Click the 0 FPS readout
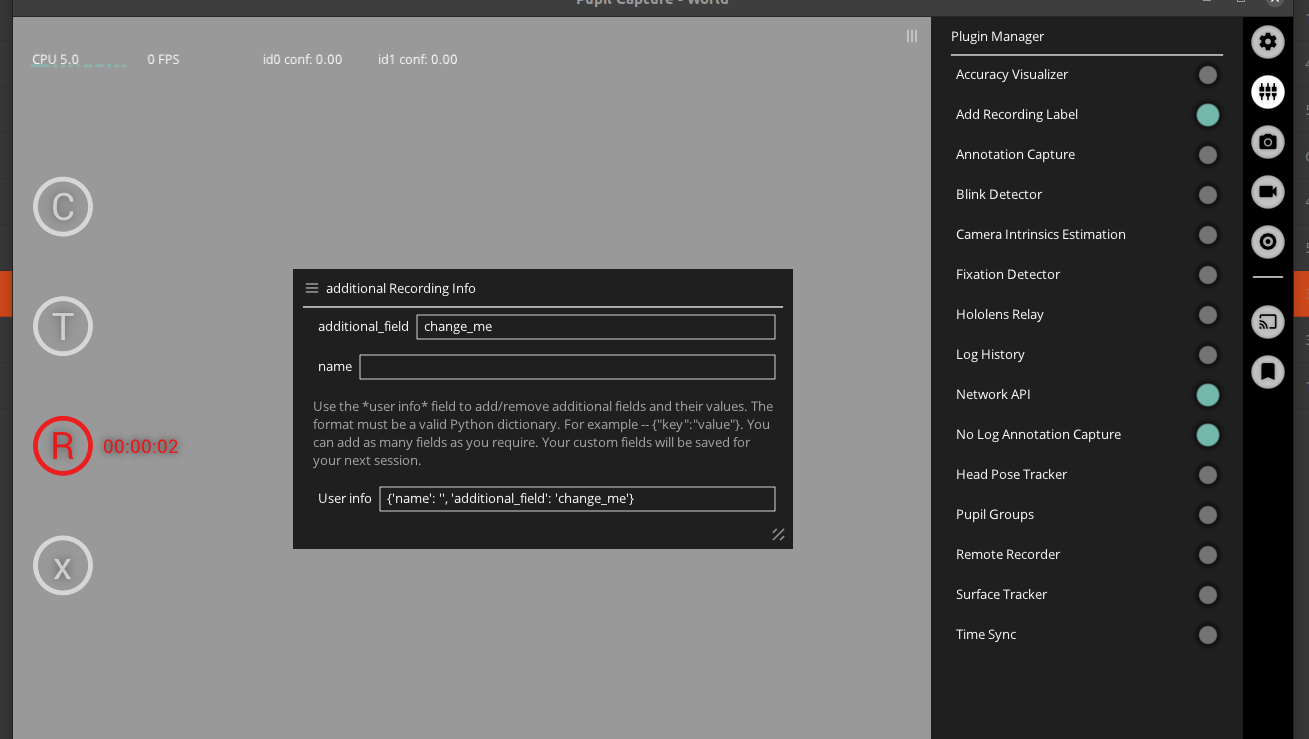 click(x=163, y=60)
